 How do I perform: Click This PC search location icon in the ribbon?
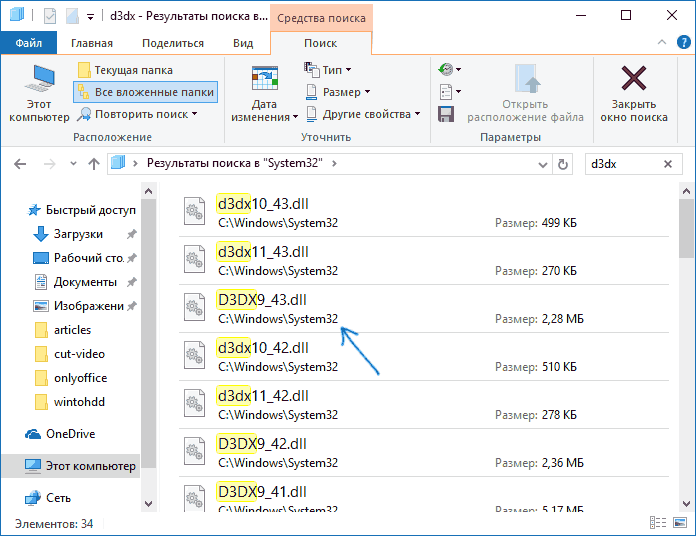(x=39, y=93)
